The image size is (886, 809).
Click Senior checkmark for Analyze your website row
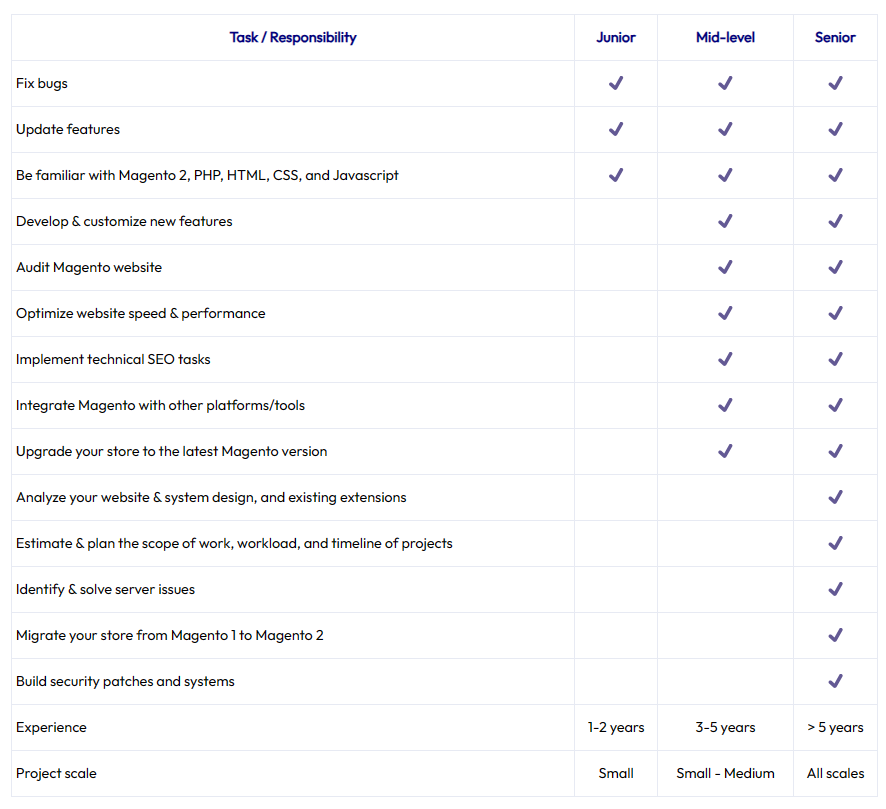pos(835,498)
